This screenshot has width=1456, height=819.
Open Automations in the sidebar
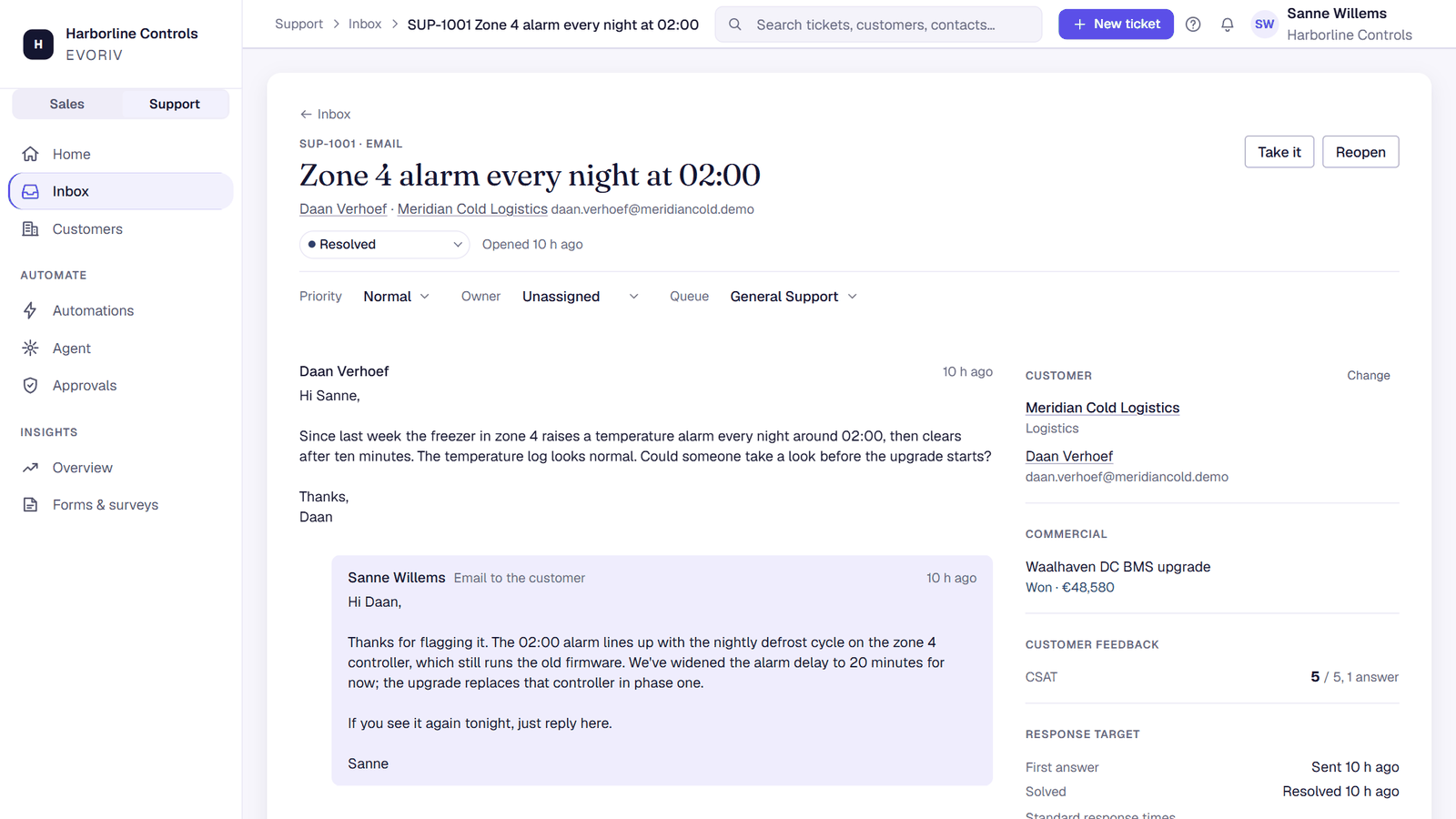coord(121,310)
